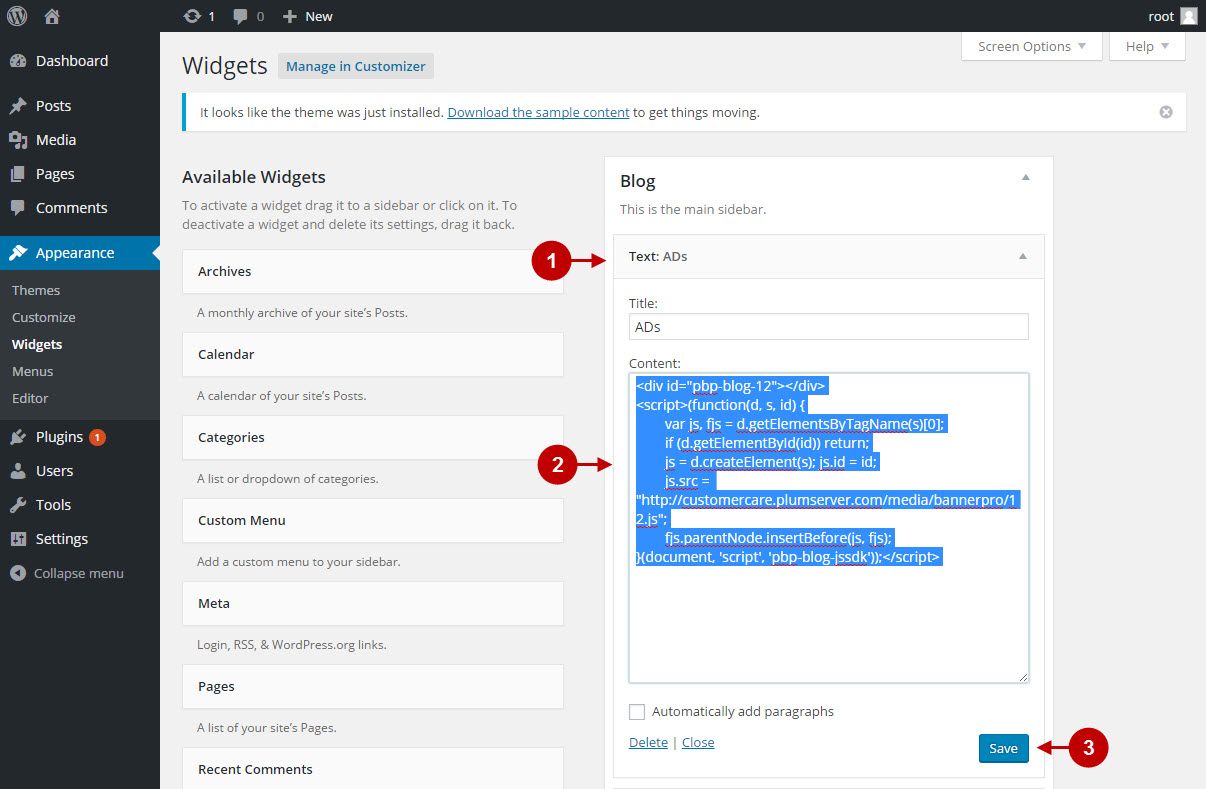Image resolution: width=1206 pixels, height=789 pixels.
Task: Open Customize submenu item
Action: 44,317
